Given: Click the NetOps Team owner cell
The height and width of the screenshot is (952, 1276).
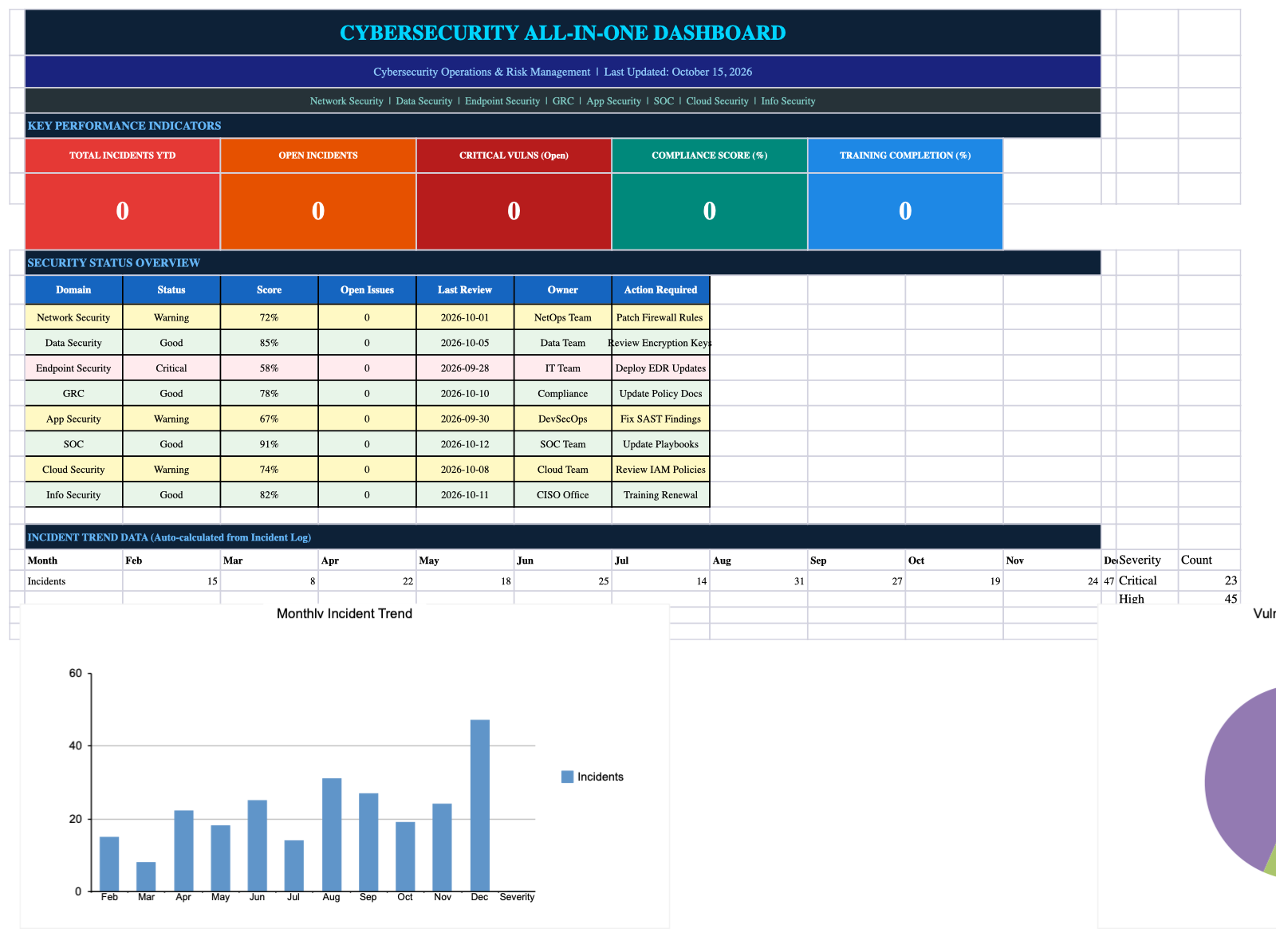Looking at the screenshot, I should point(563,317).
